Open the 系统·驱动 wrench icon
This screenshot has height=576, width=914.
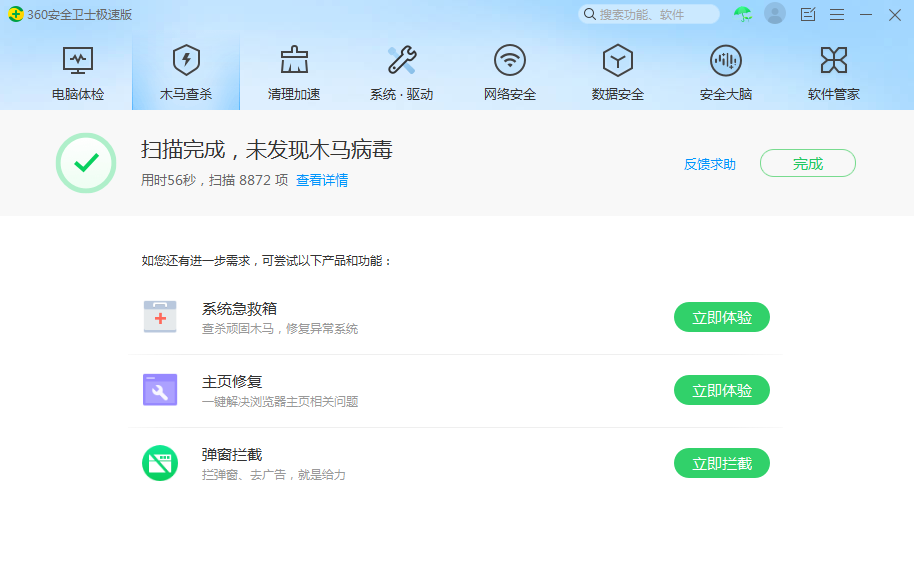pyautogui.click(x=402, y=60)
